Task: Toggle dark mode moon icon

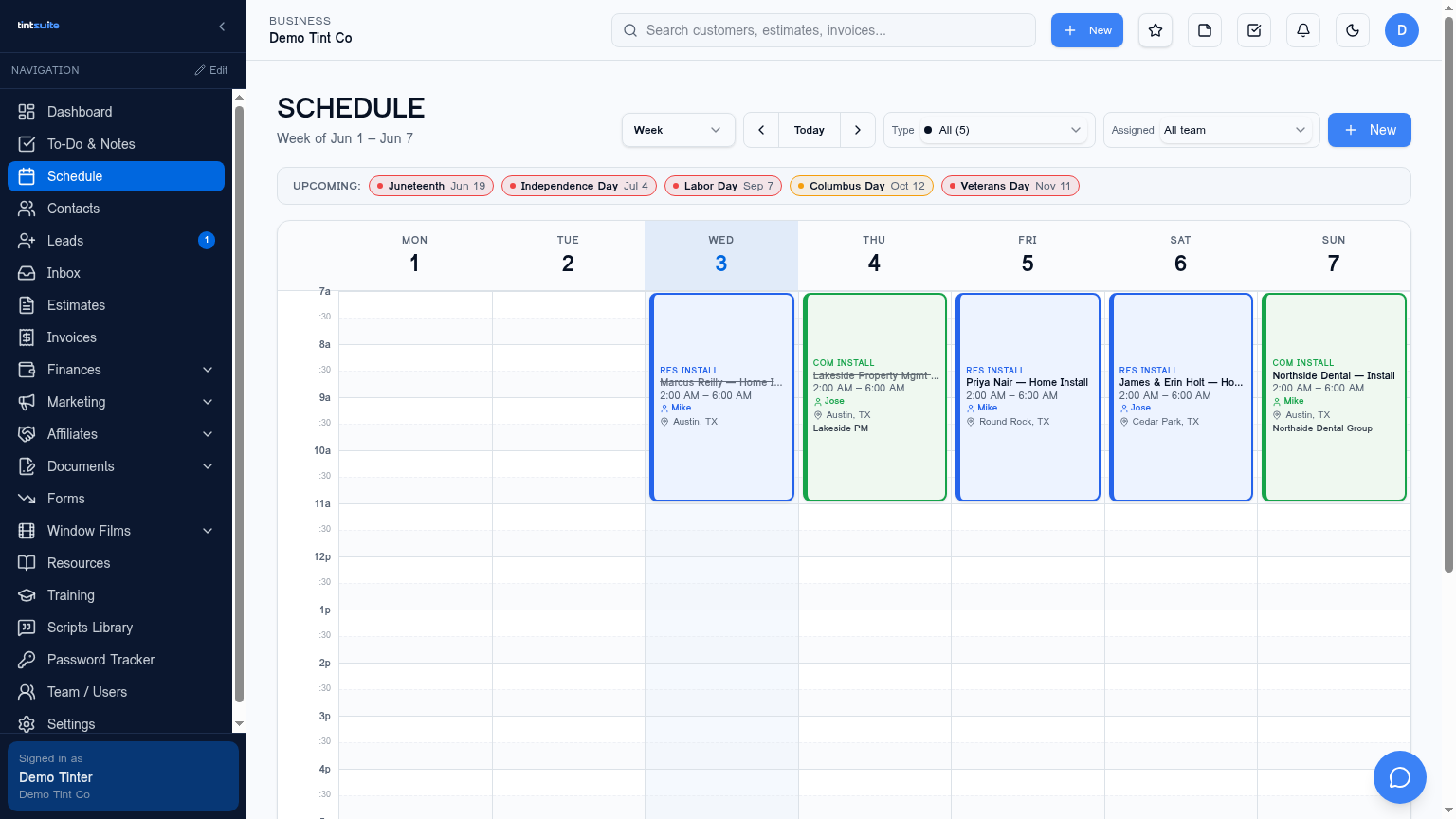Action: pos(1353,30)
